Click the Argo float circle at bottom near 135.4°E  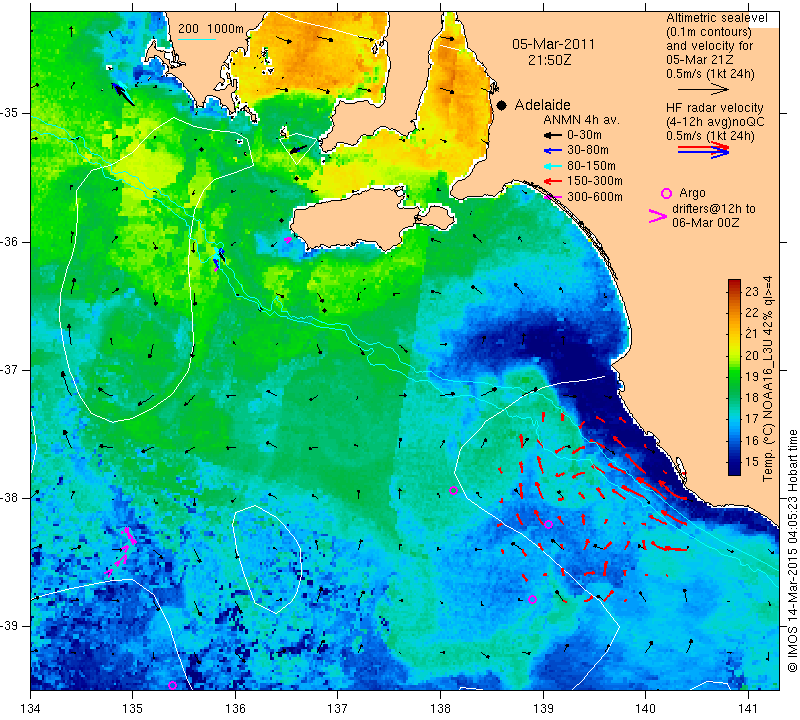[x=172, y=685]
